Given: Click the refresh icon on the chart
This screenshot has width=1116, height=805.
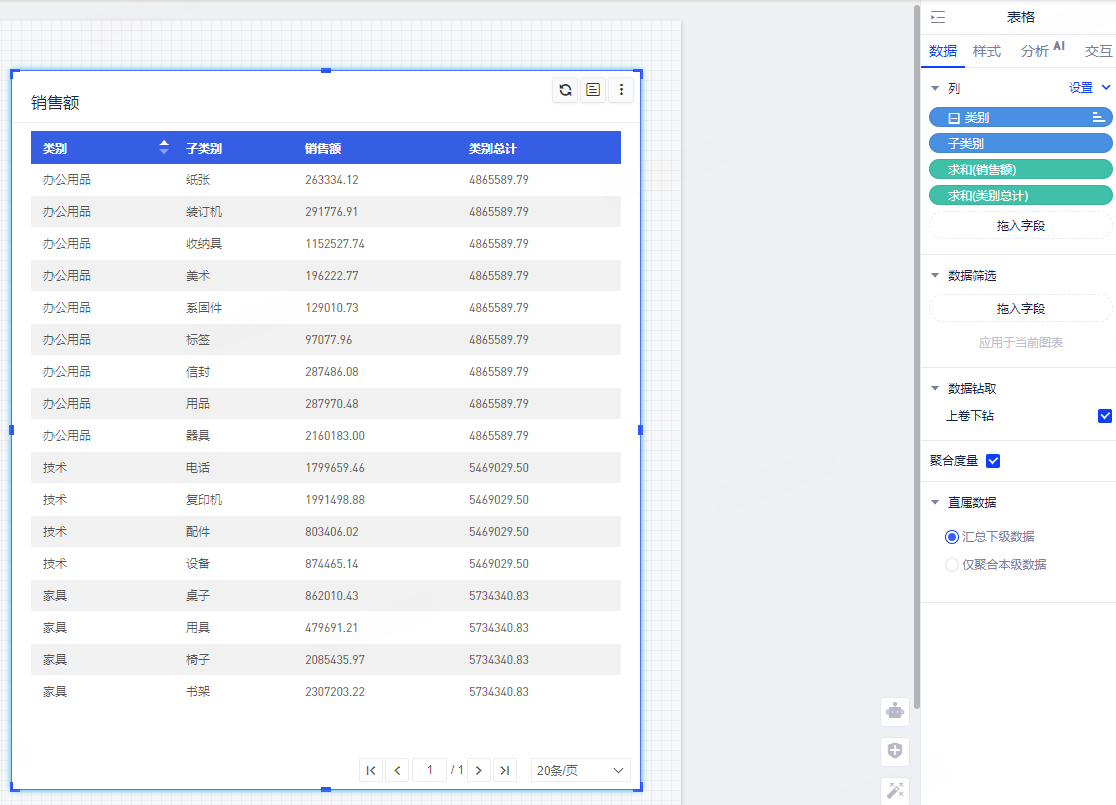Looking at the screenshot, I should [565, 90].
